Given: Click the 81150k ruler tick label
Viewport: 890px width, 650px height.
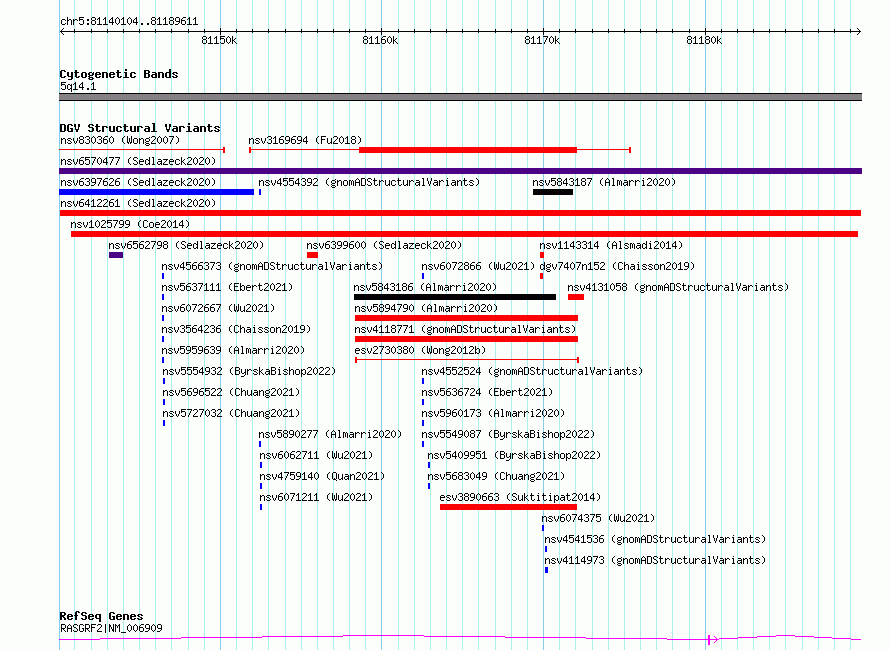Looking at the screenshot, I should (x=219, y=40).
